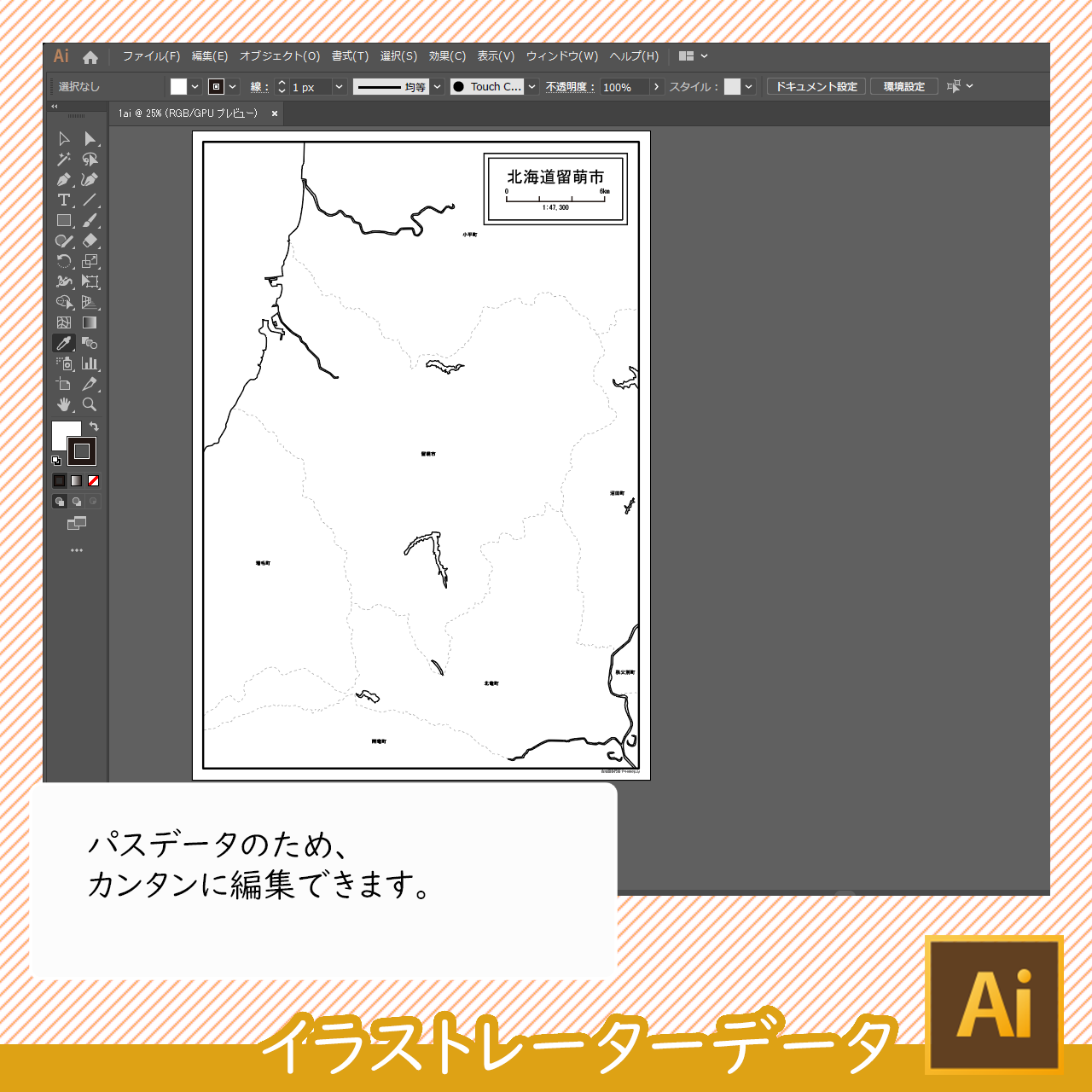Select the Paintbrush tool
The image size is (1092, 1092).
(x=90, y=221)
